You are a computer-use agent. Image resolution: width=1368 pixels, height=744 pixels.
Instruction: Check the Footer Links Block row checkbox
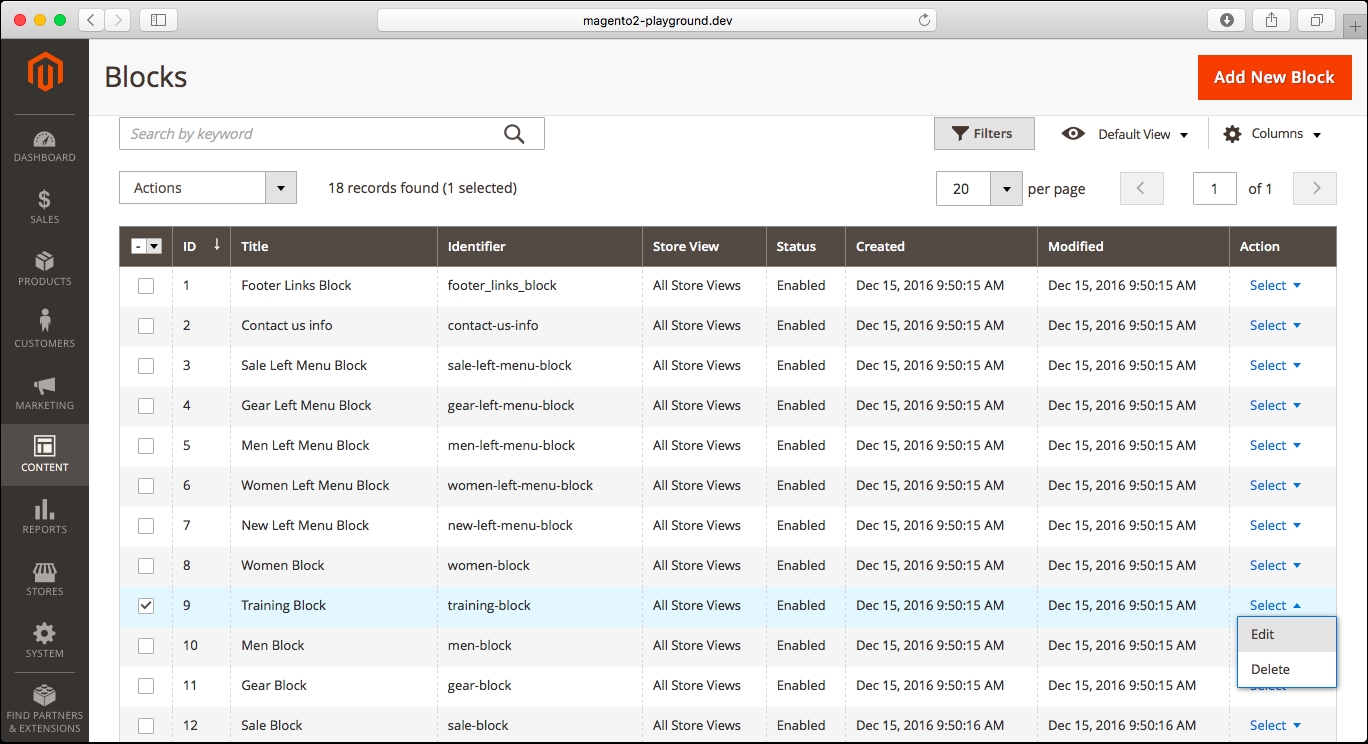(x=146, y=286)
